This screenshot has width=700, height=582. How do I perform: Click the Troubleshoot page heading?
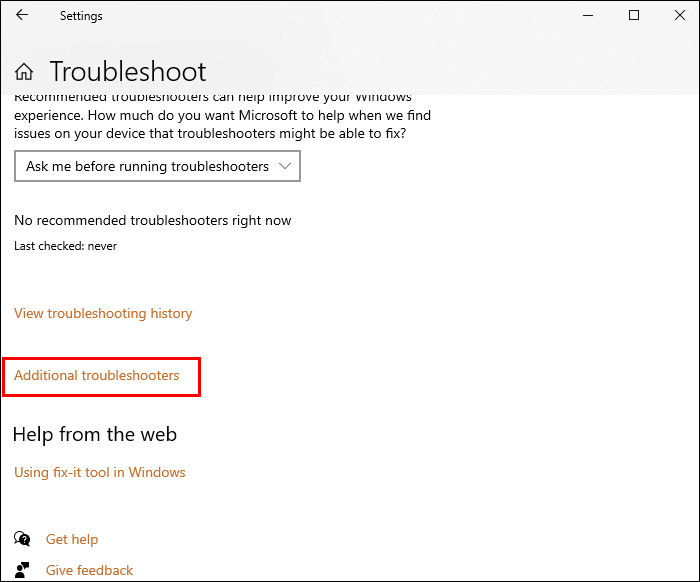point(128,72)
